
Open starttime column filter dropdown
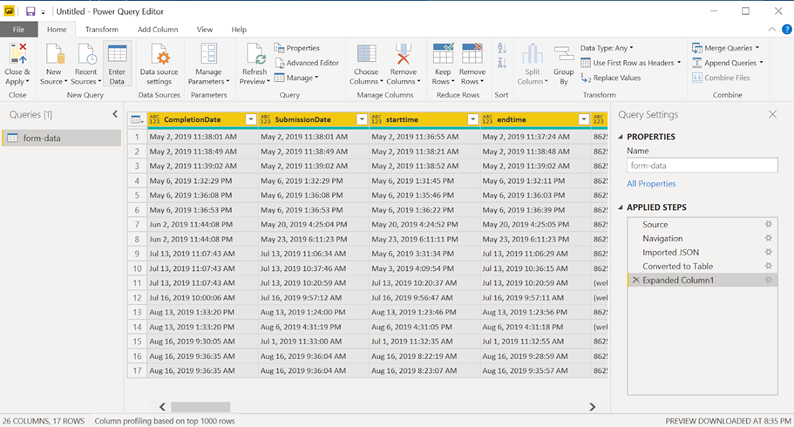(x=472, y=120)
